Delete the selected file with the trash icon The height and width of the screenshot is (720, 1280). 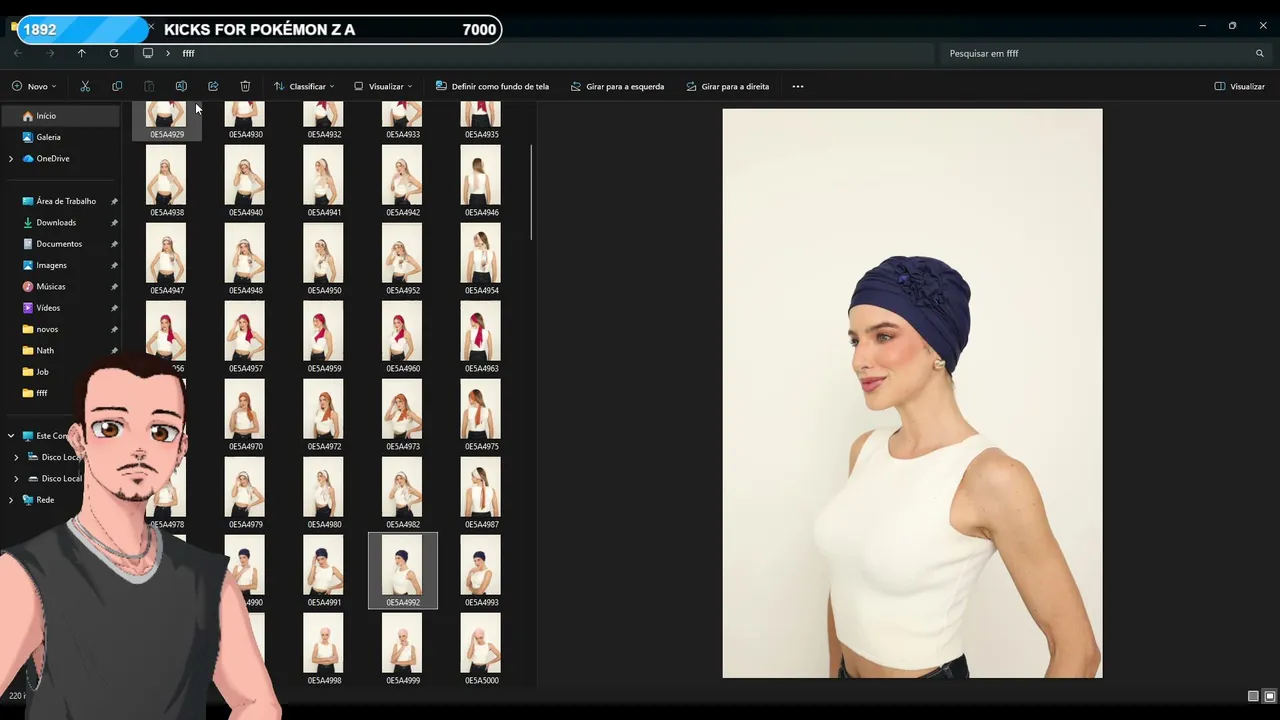[245, 86]
